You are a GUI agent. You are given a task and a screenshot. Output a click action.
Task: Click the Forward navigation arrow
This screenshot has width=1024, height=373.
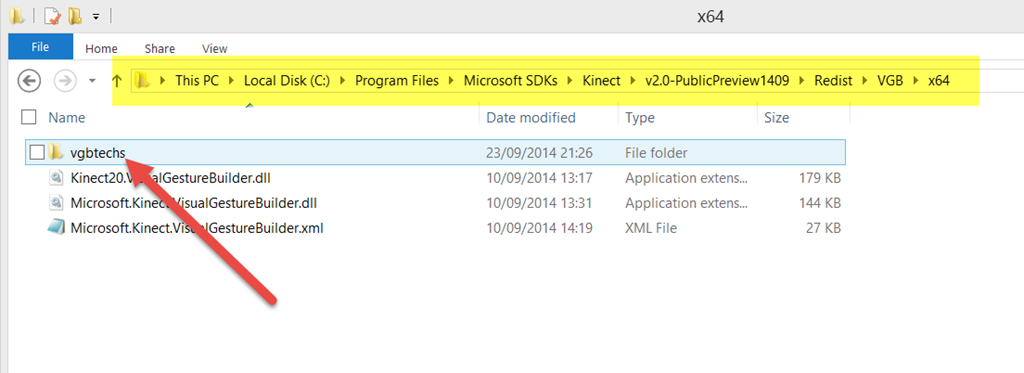tap(65, 81)
